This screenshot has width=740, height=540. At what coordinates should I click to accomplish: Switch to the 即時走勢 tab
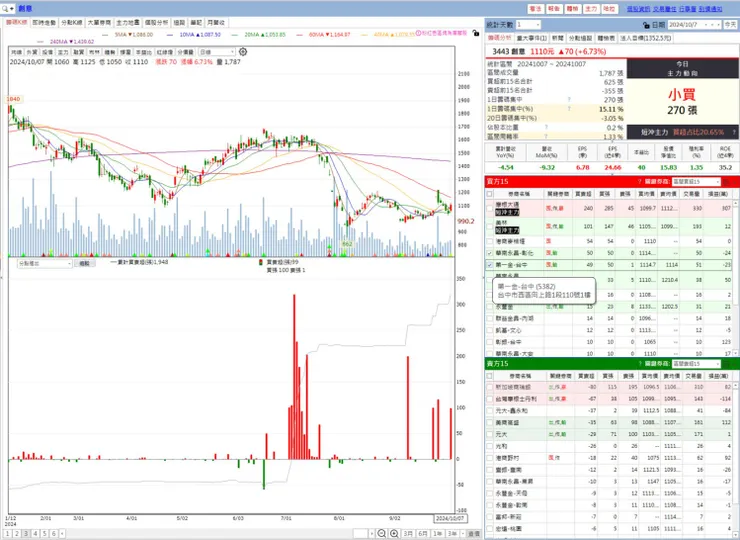(44, 22)
